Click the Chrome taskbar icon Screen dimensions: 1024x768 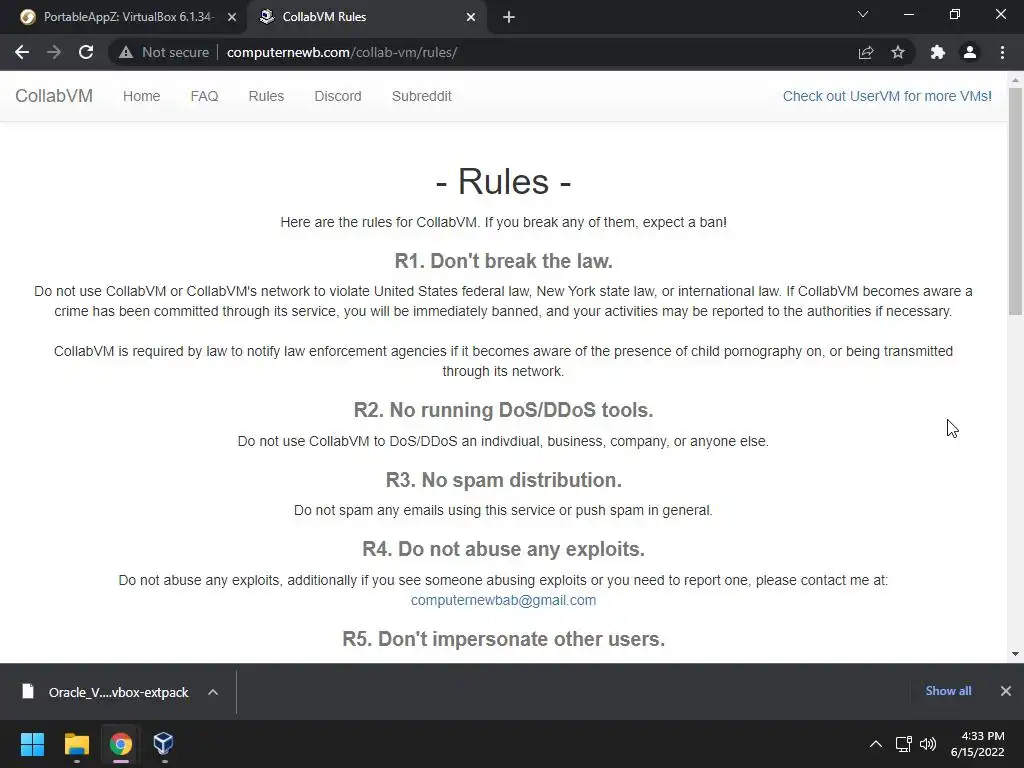coord(121,744)
